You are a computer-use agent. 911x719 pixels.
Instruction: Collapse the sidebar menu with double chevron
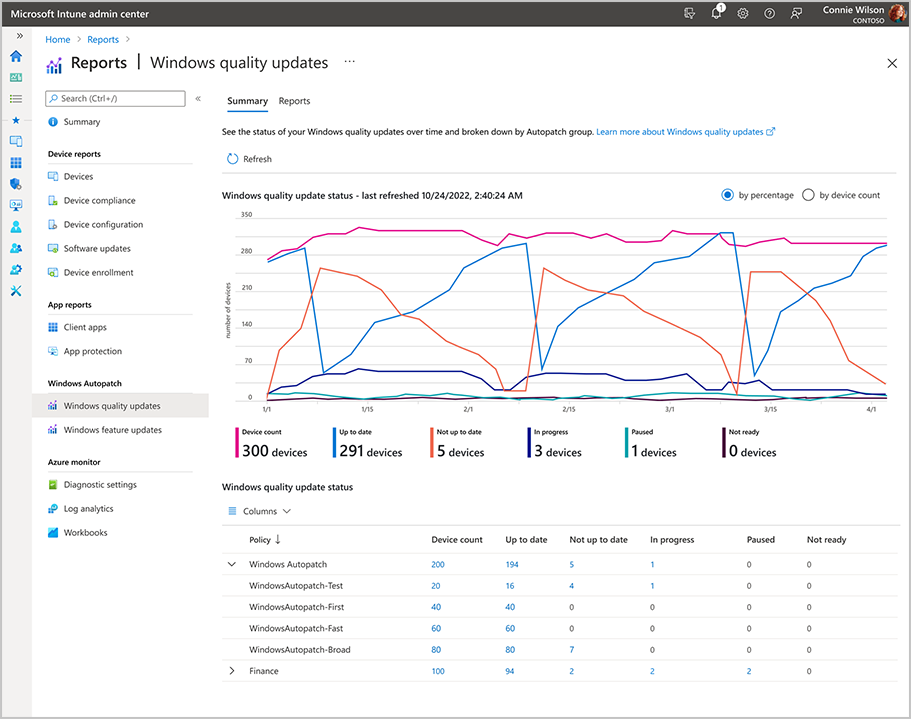pos(198,98)
